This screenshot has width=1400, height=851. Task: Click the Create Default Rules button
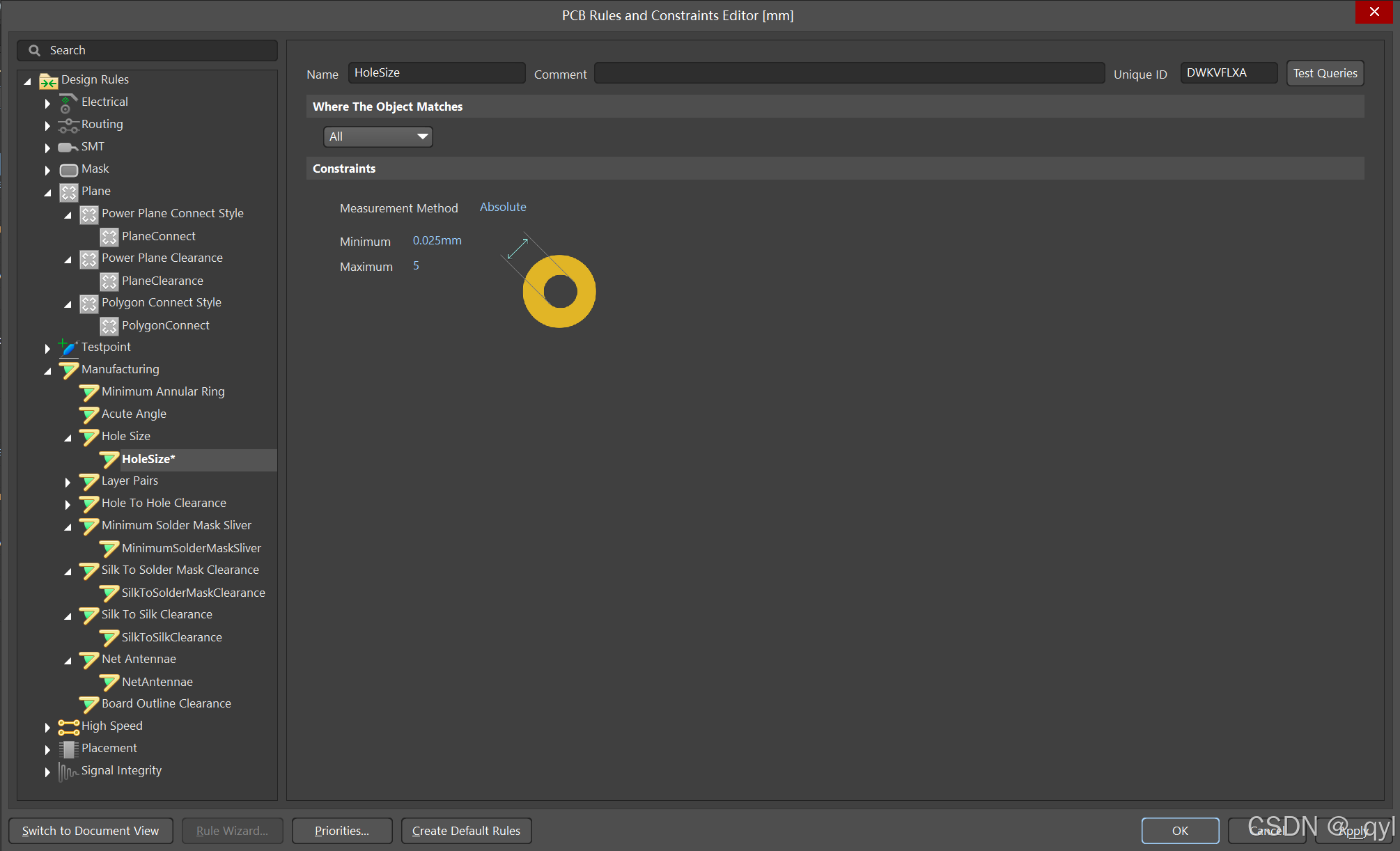point(466,831)
